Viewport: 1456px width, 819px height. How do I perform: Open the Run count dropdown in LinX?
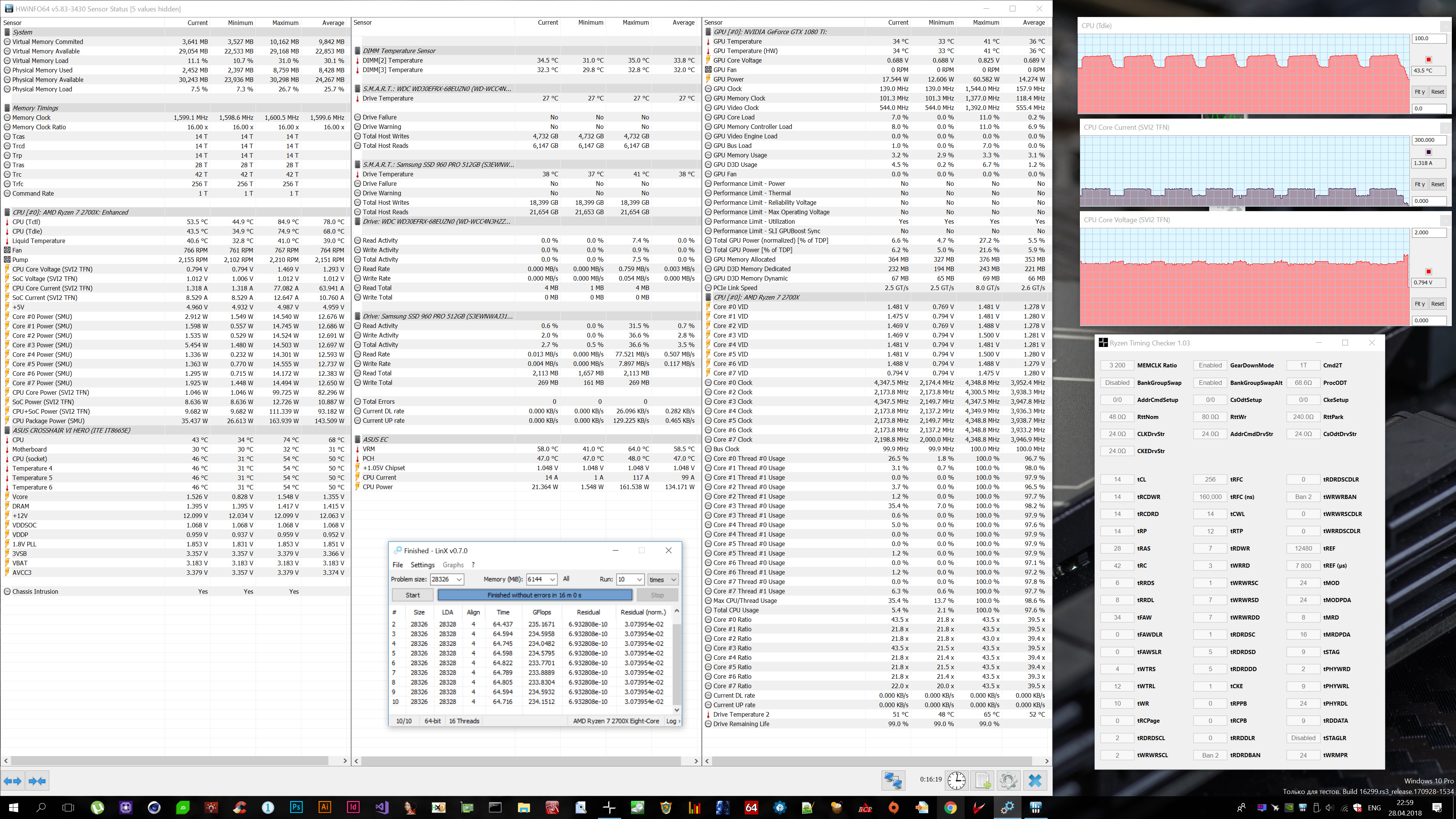[x=639, y=579]
